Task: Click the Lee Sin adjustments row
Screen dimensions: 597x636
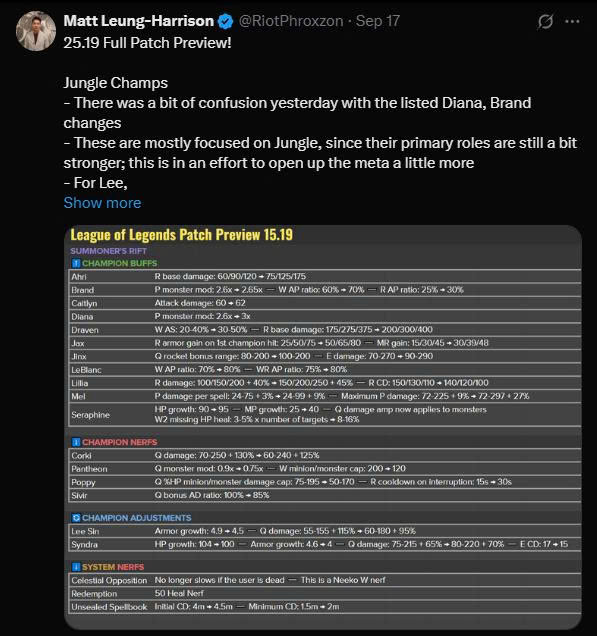Action: click(325, 531)
